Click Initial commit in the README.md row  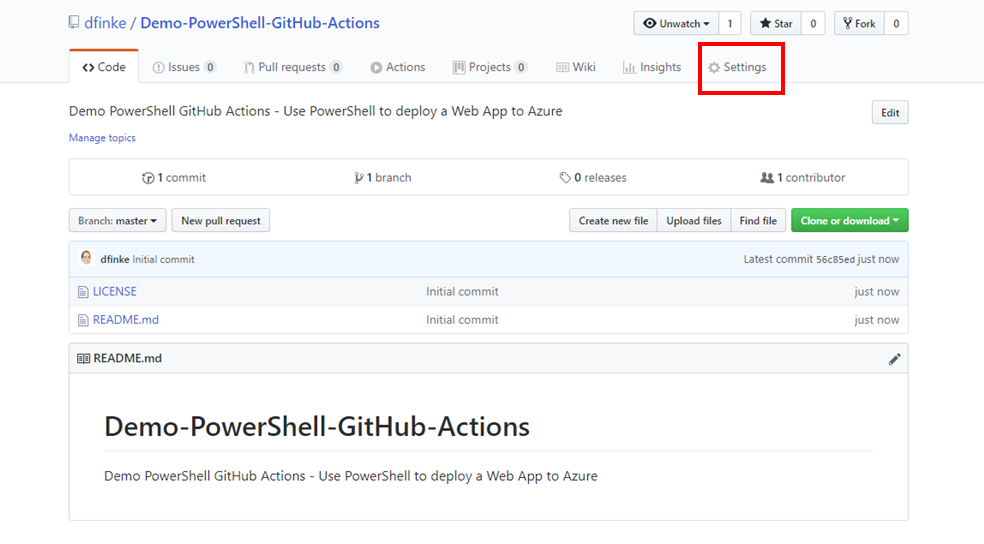tap(463, 319)
